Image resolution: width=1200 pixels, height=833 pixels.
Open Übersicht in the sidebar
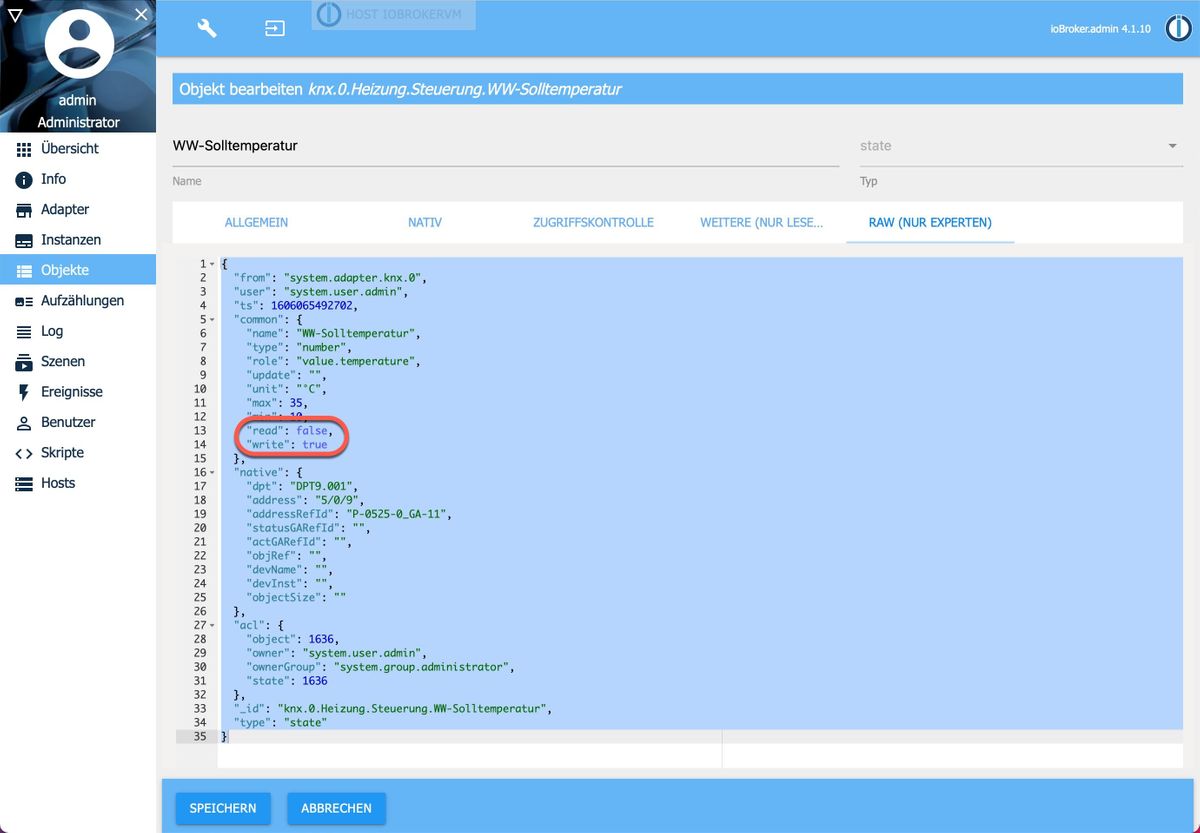tap(78, 148)
